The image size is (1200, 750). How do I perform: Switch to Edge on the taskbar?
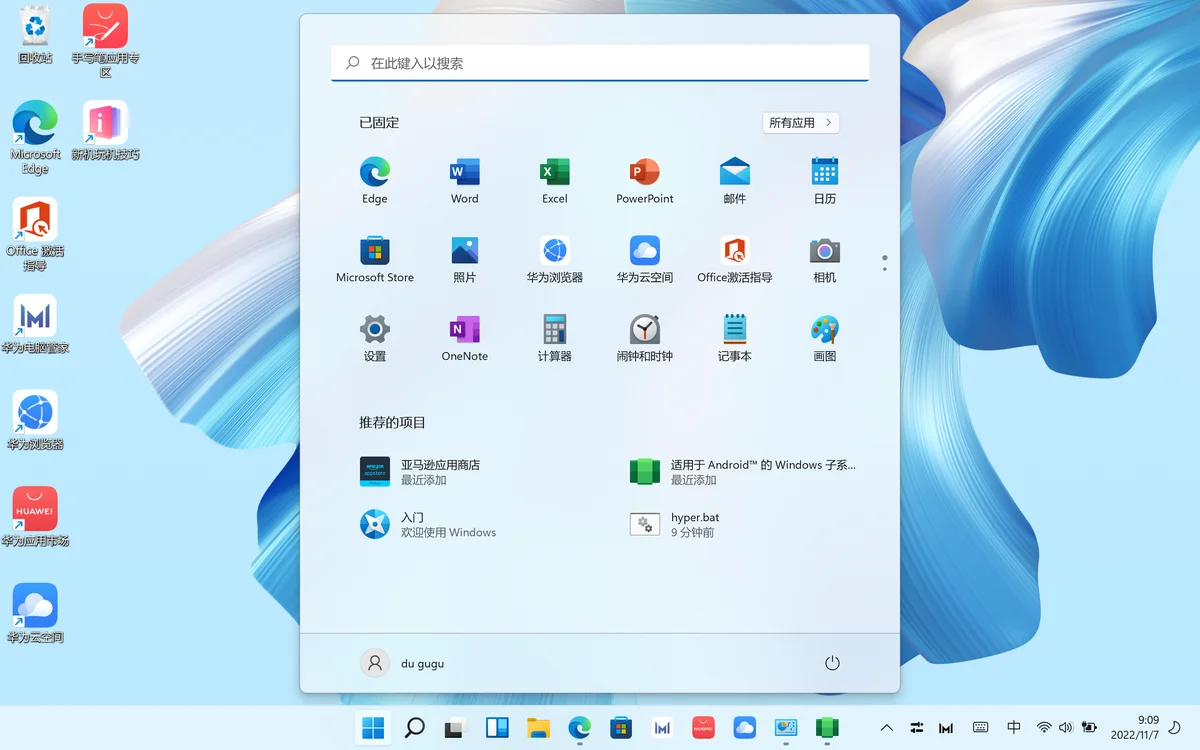pos(579,728)
